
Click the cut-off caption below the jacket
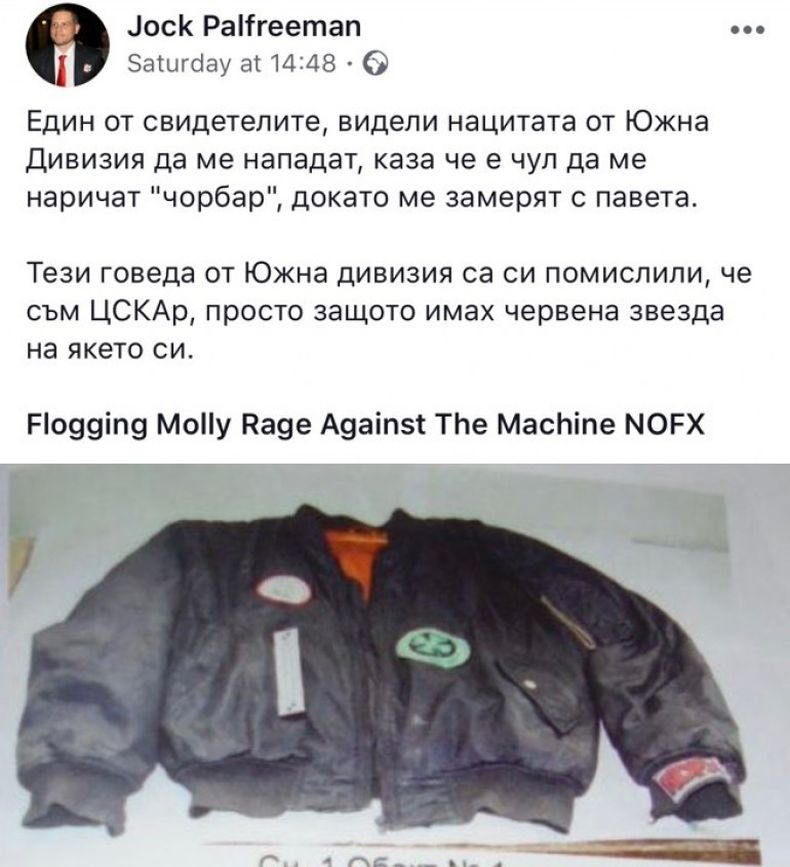point(381,862)
